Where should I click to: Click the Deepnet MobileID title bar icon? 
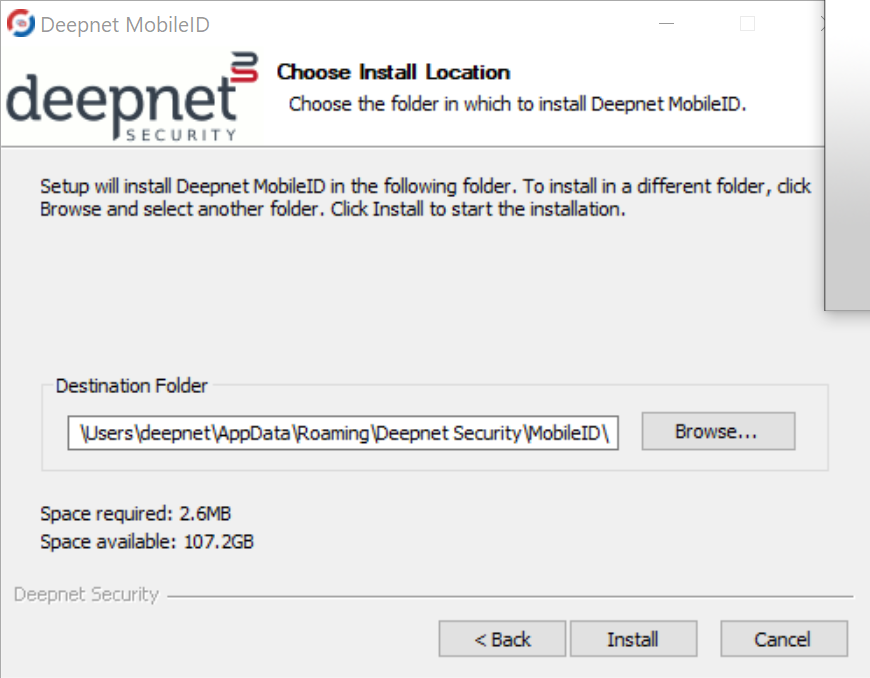pos(21,24)
